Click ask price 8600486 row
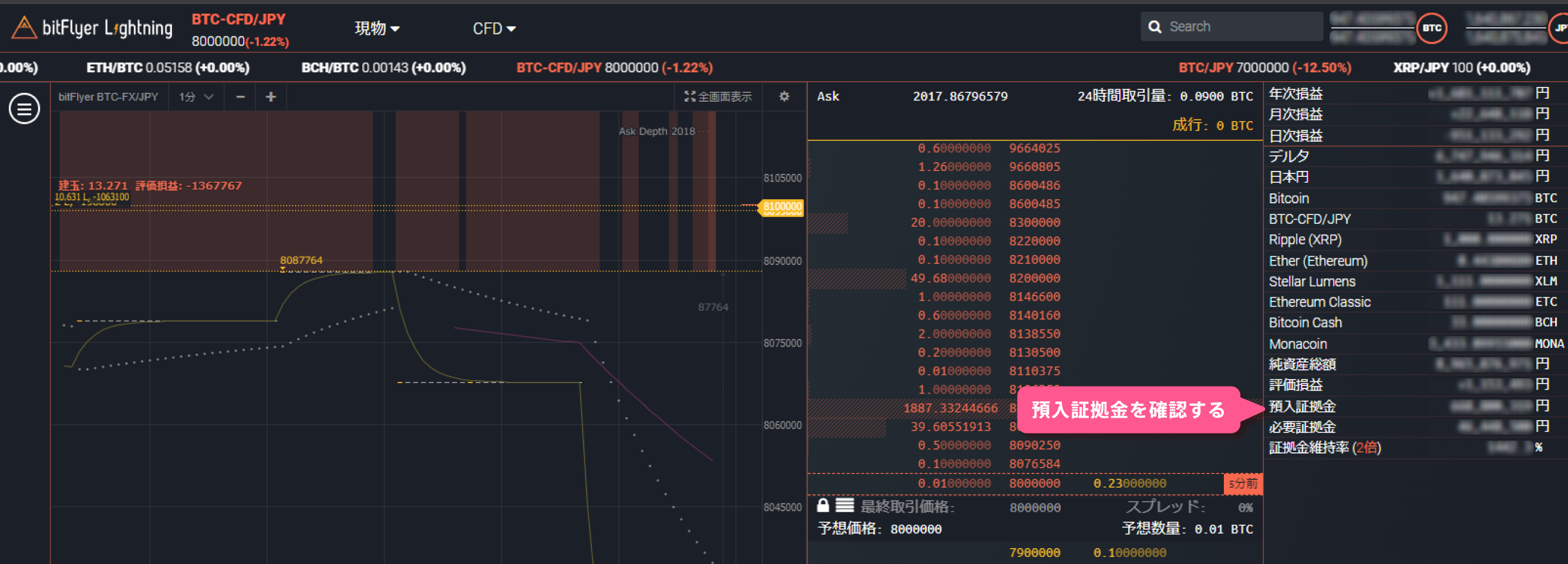 pos(1035,185)
